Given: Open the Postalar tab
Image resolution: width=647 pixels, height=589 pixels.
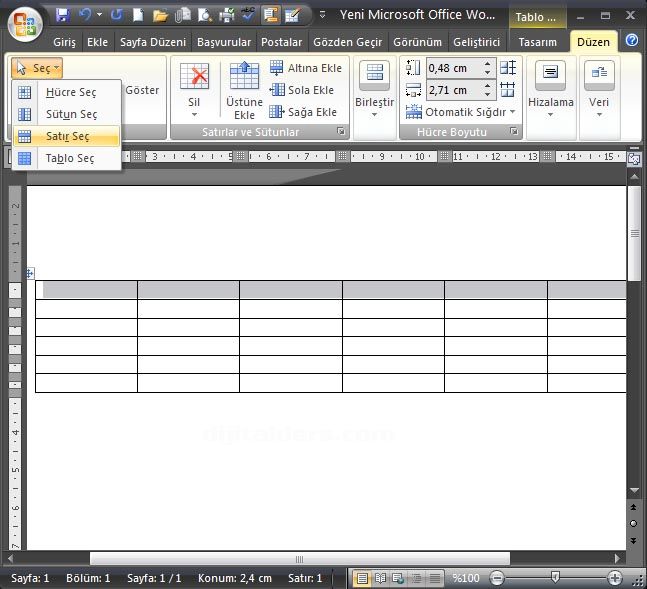Looking at the screenshot, I should 281,42.
